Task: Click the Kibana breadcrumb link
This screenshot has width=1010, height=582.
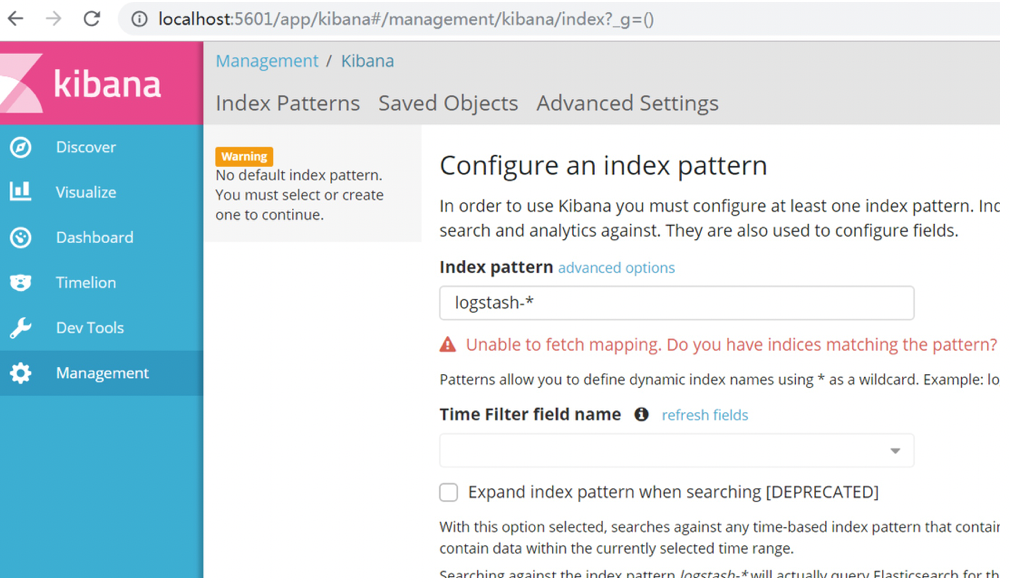Action: (368, 61)
